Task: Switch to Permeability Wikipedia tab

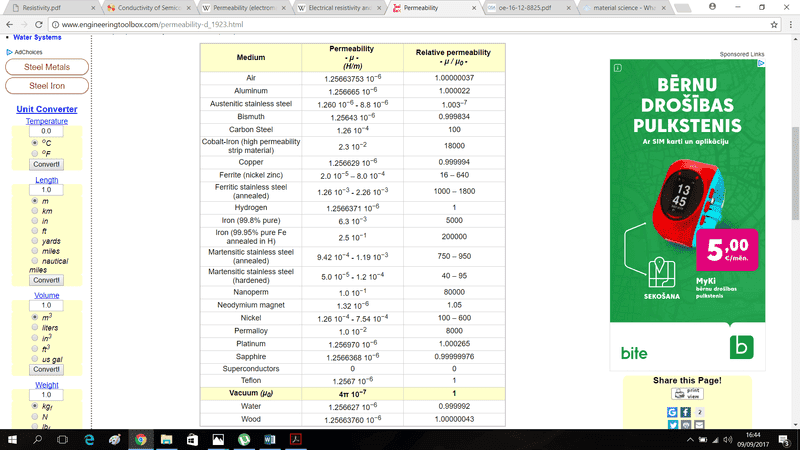Action: [x=244, y=8]
